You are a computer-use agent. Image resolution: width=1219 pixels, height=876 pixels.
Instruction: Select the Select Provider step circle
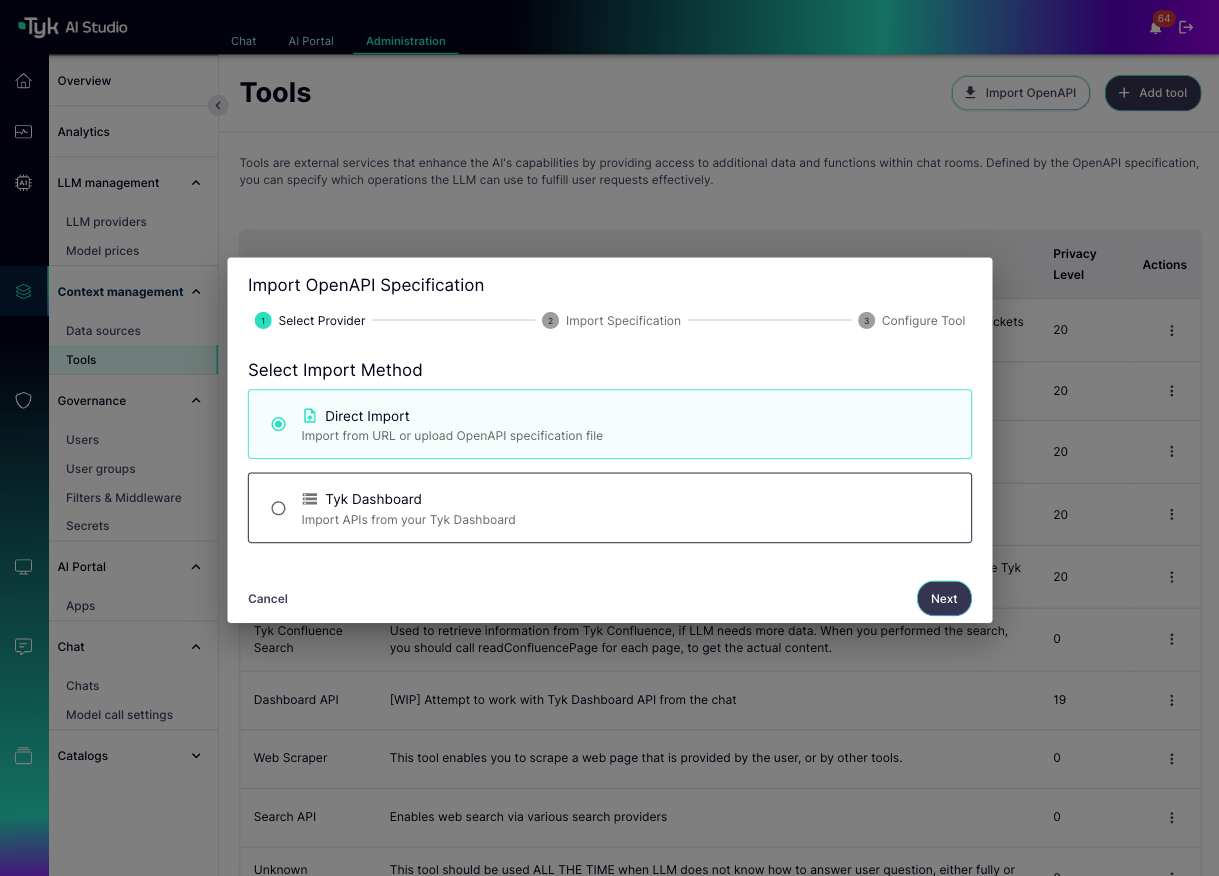(261, 320)
